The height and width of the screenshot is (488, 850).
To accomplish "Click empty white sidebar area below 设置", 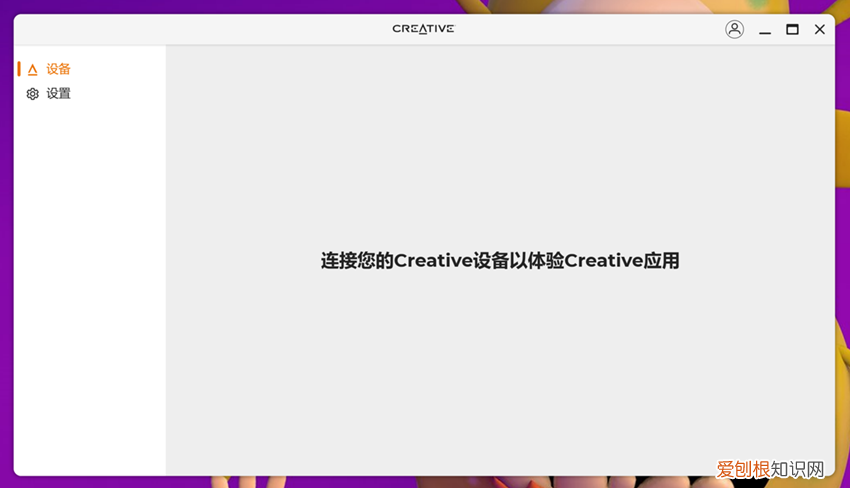I will click(x=90, y=280).
